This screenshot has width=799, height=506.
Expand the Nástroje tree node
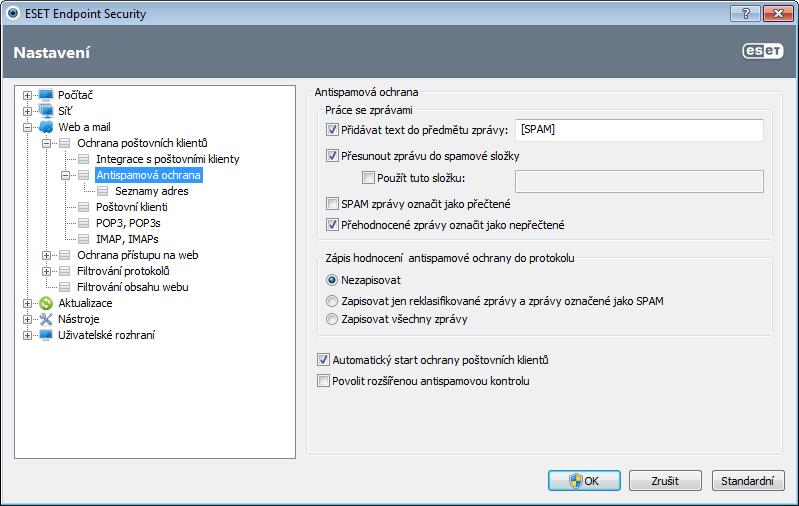tap(28, 319)
